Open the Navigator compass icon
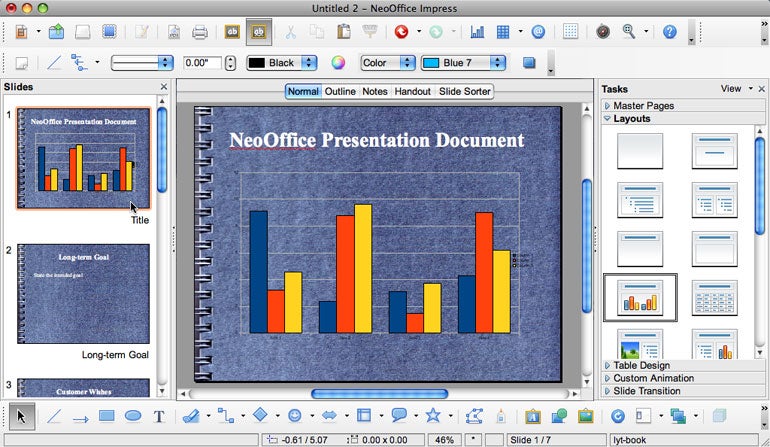This screenshot has width=770, height=447. point(603,32)
